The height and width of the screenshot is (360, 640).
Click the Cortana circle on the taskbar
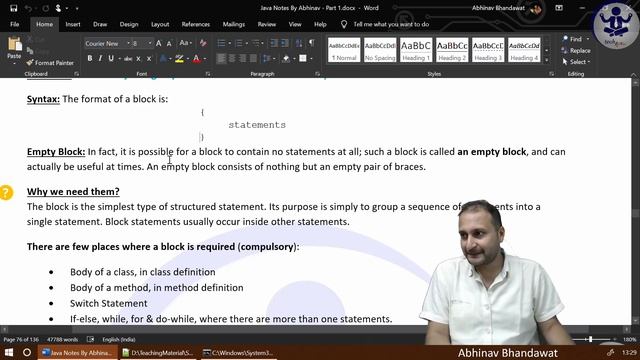[x=27, y=352]
